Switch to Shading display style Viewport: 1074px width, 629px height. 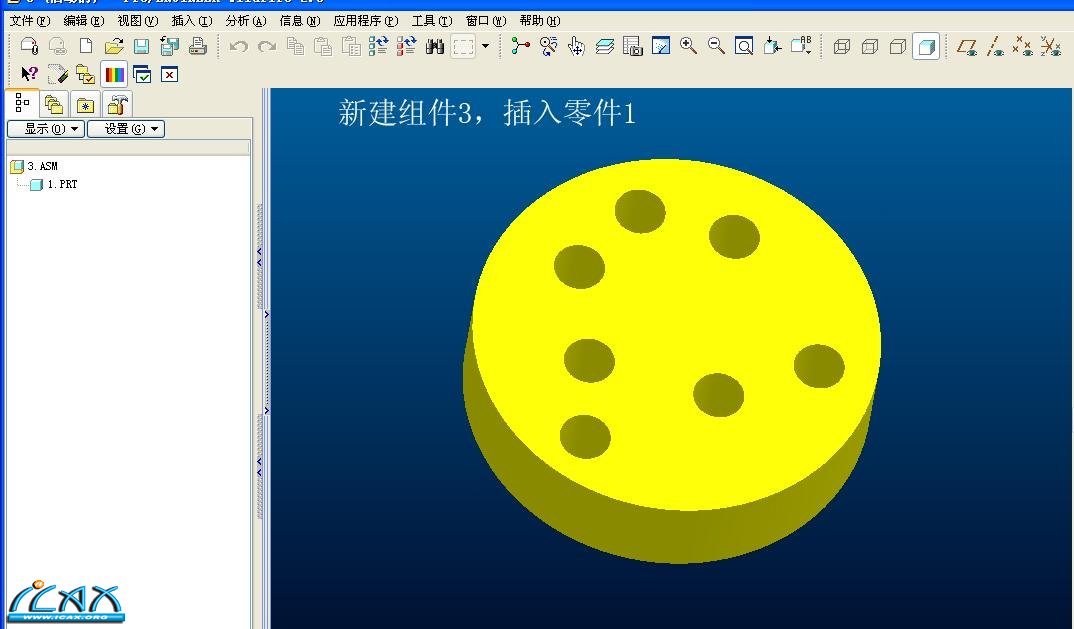coord(926,47)
